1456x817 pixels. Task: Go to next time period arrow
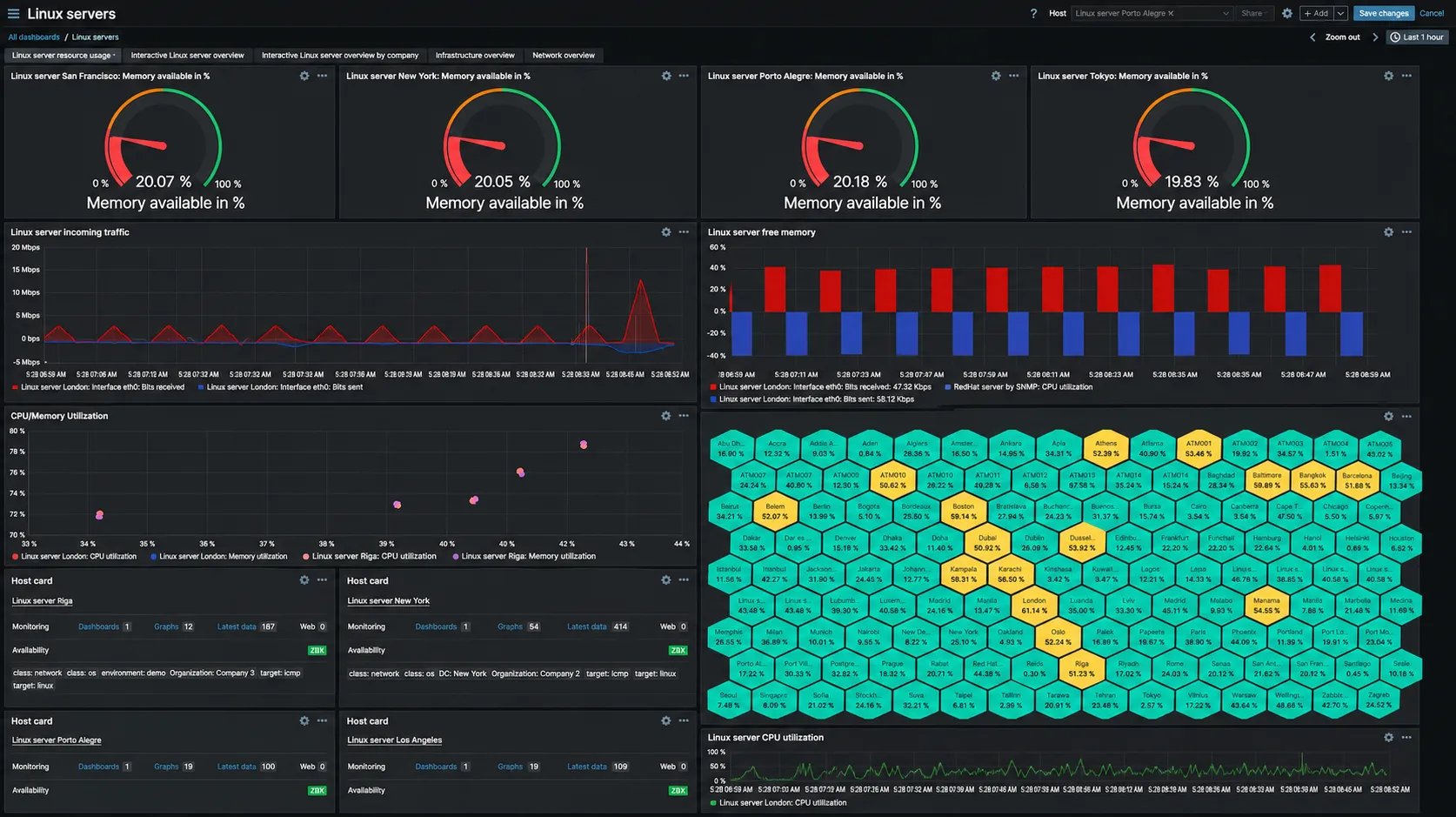pyautogui.click(x=1375, y=37)
